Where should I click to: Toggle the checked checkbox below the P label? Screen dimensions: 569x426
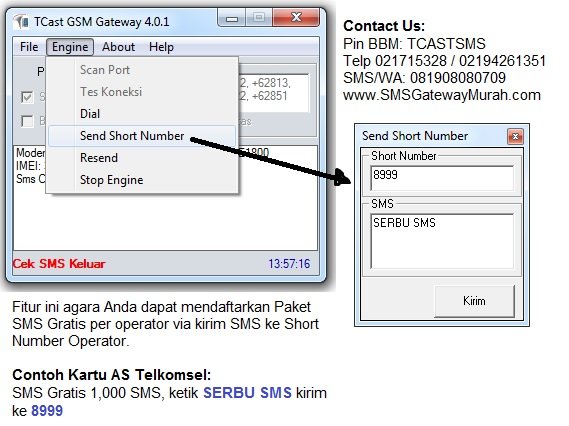coord(27,97)
